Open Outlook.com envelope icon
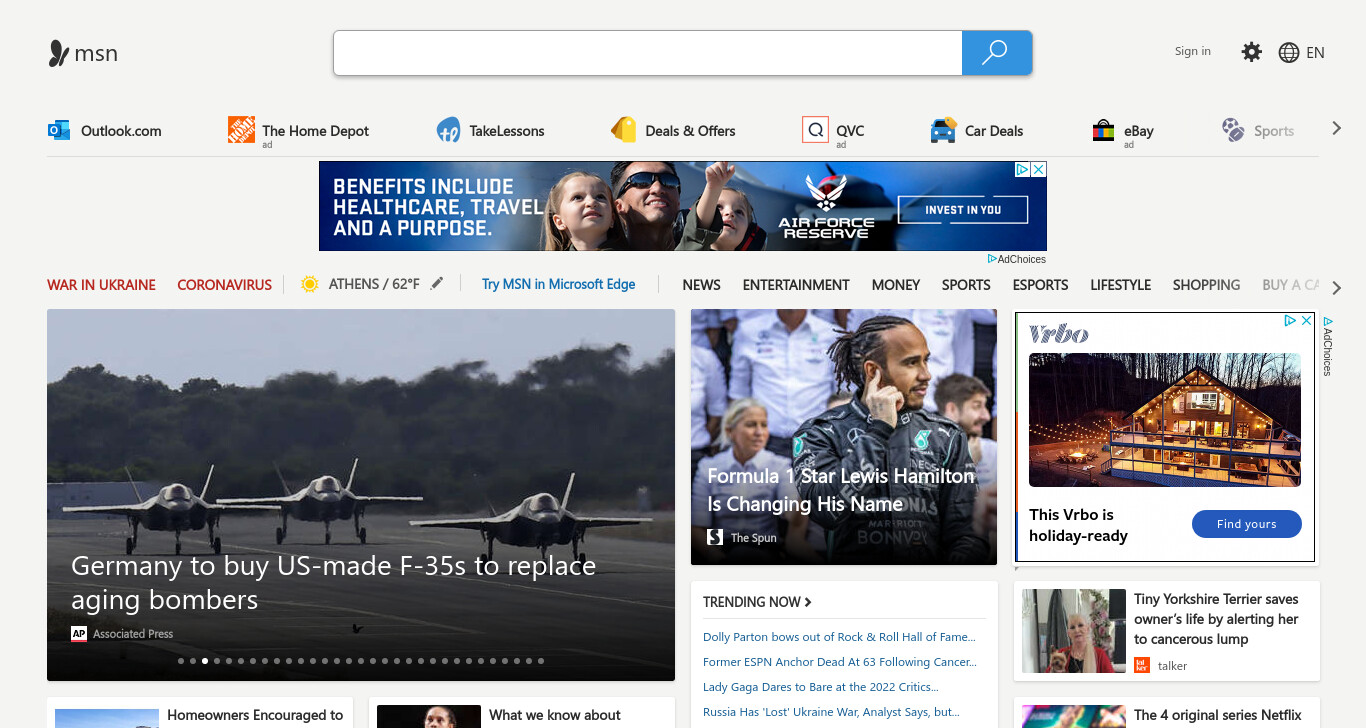 (x=59, y=130)
